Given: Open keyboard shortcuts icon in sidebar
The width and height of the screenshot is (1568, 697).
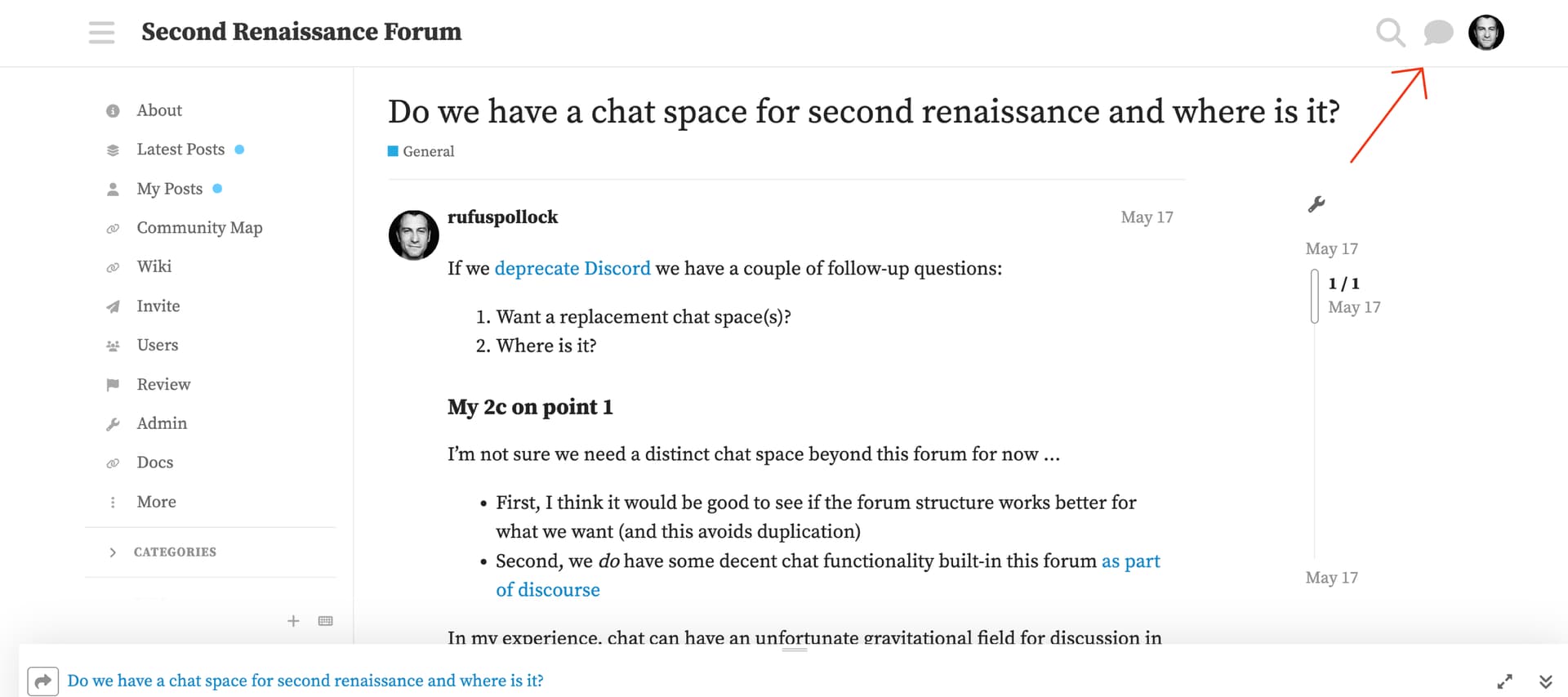Looking at the screenshot, I should [x=326, y=621].
